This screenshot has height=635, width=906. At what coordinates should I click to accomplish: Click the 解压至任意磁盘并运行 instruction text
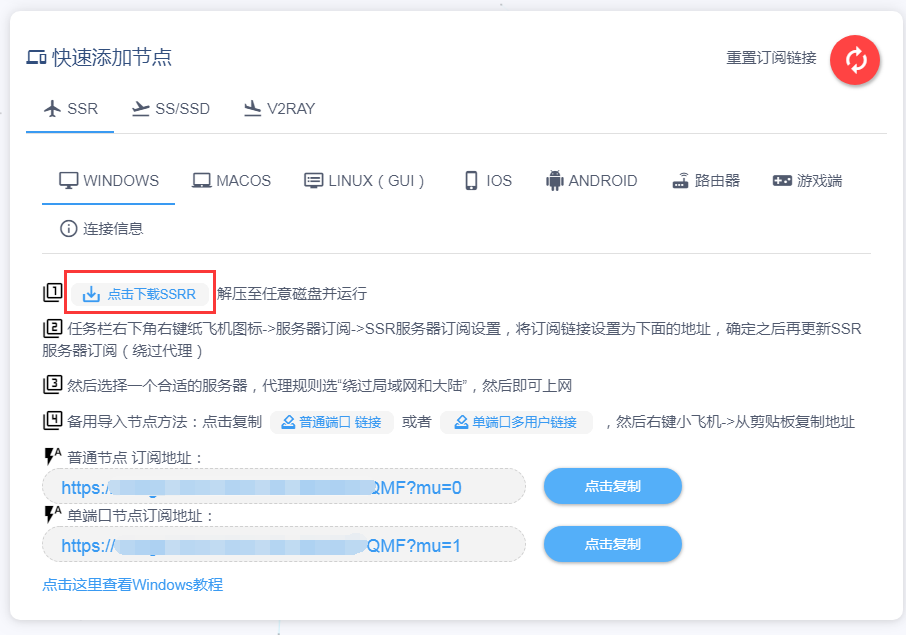tap(292, 294)
